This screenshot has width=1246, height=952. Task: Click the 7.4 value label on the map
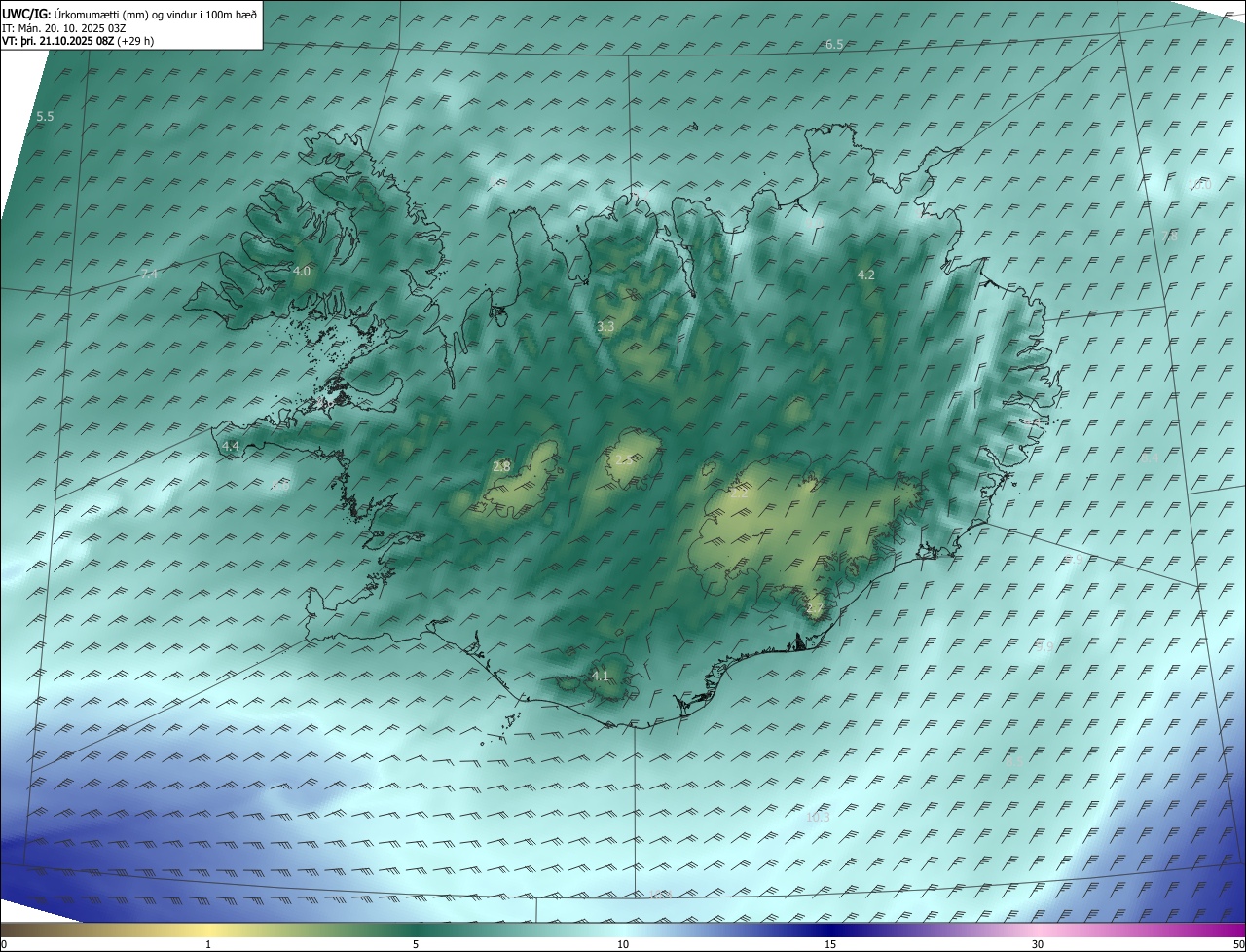[149, 275]
